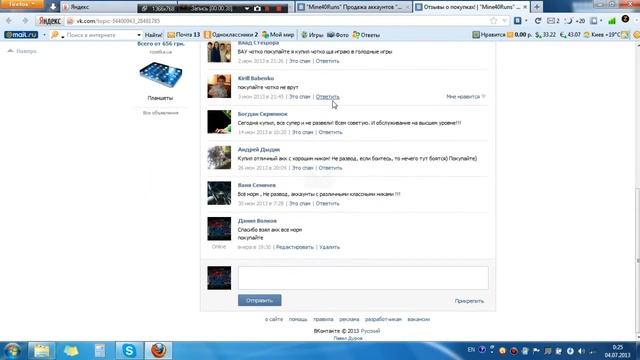Expand the mail.ru search field dropdown
Screen dimensions: 640x360
[x=139, y=35]
